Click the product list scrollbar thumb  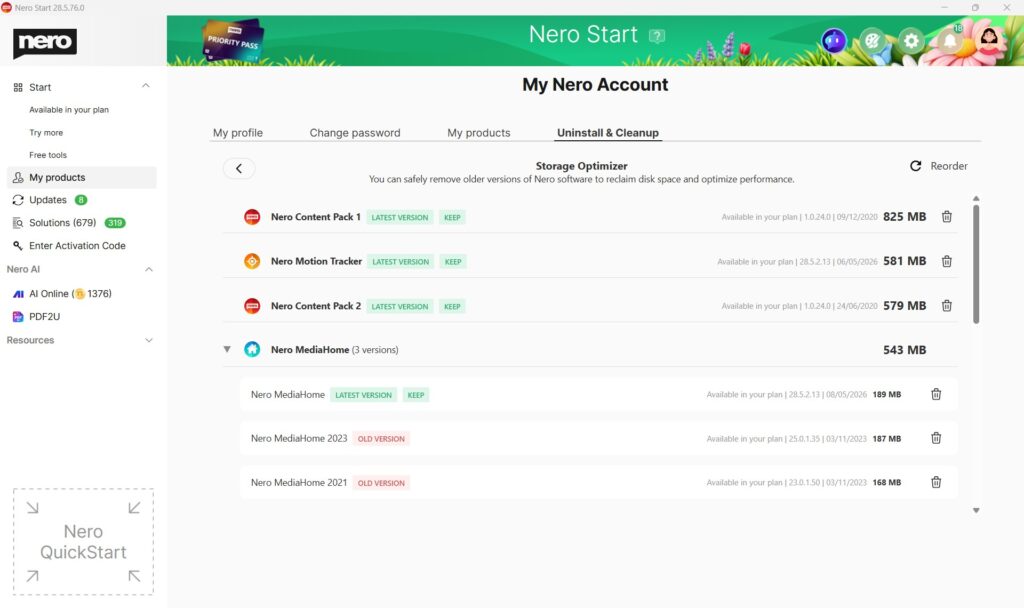point(976,264)
